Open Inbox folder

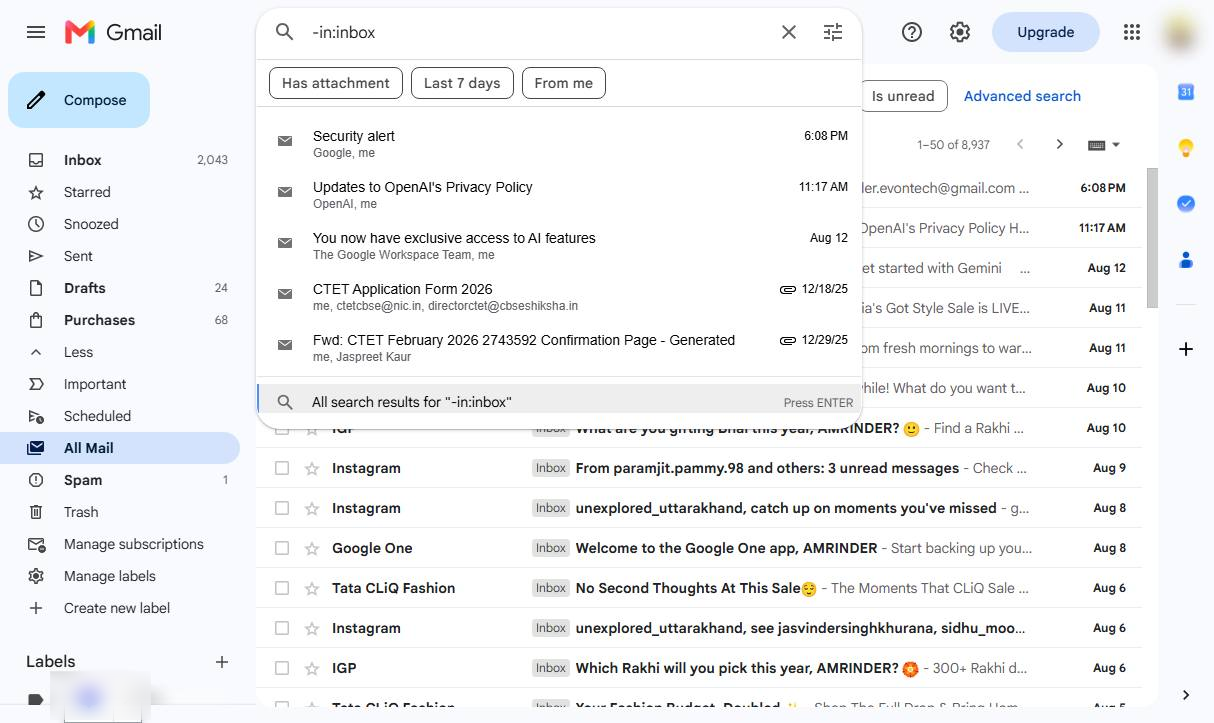[x=120, y=160]
